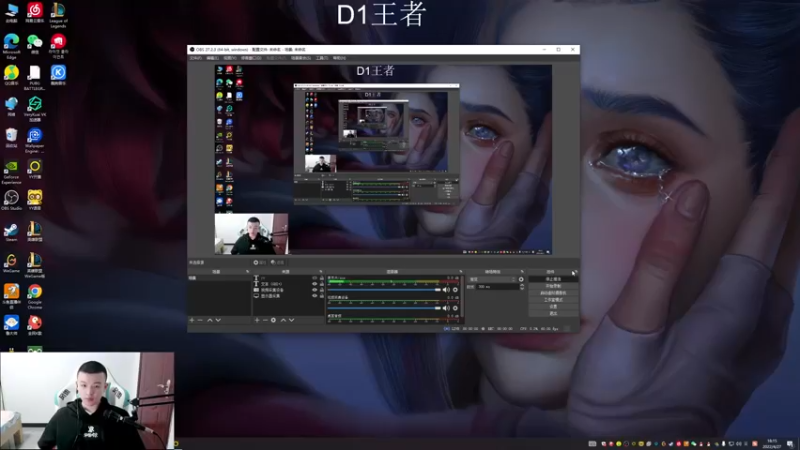Open the 视图 (View) menu
Viewport: 800px width, 450px height.
tap(230, 58)
